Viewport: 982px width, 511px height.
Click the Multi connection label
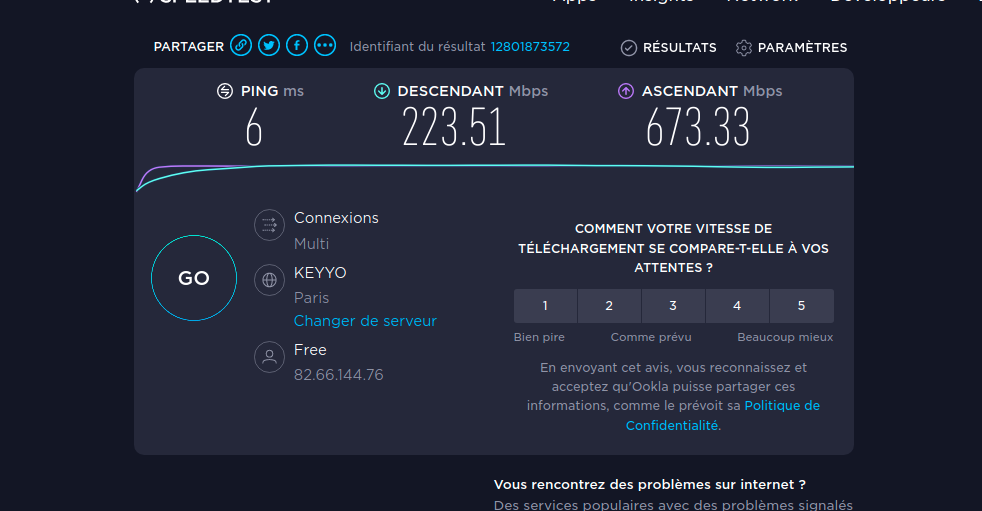click(x=311, y=244)
